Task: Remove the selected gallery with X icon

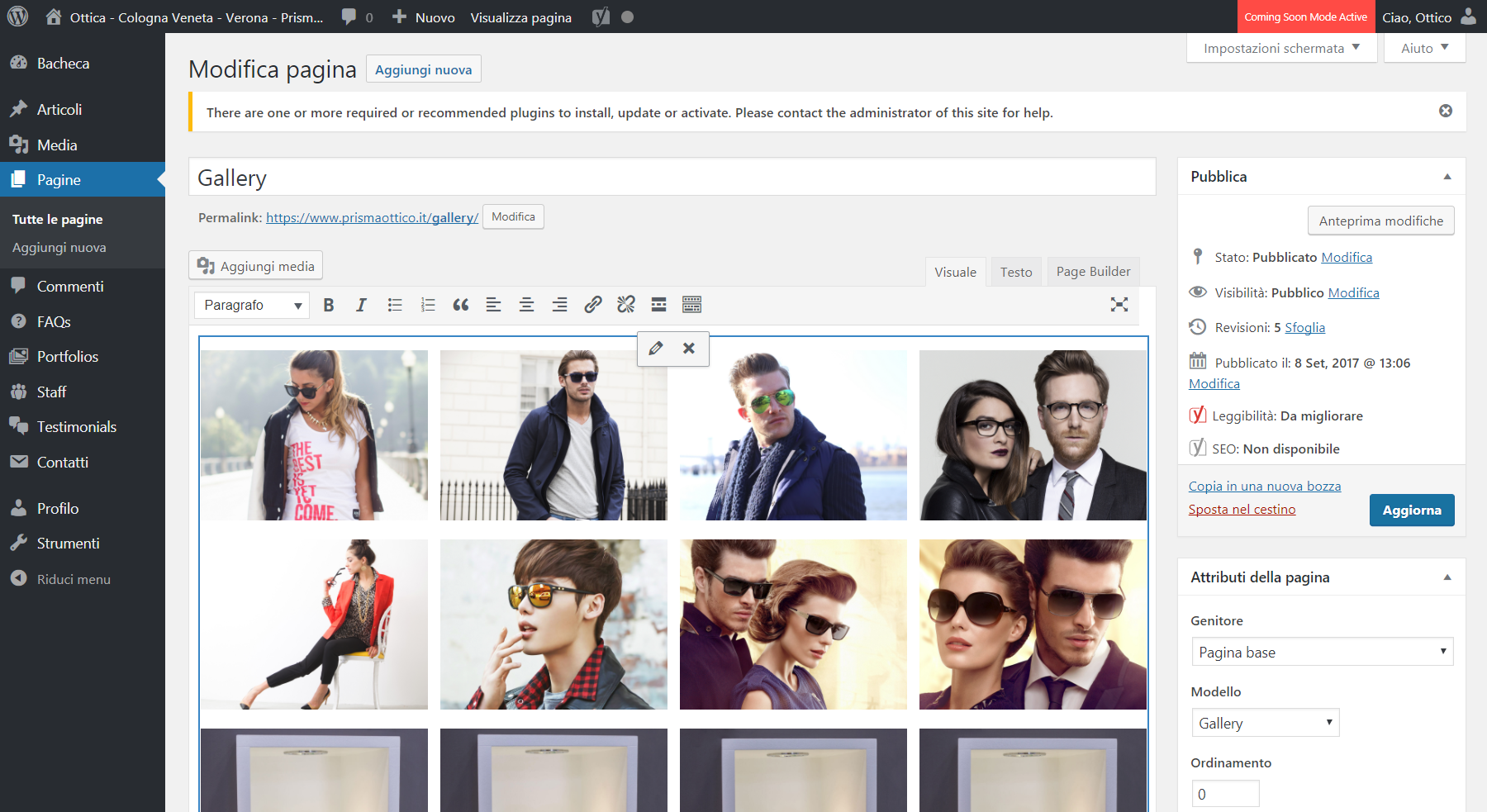Action: click(x=689, y=349)
